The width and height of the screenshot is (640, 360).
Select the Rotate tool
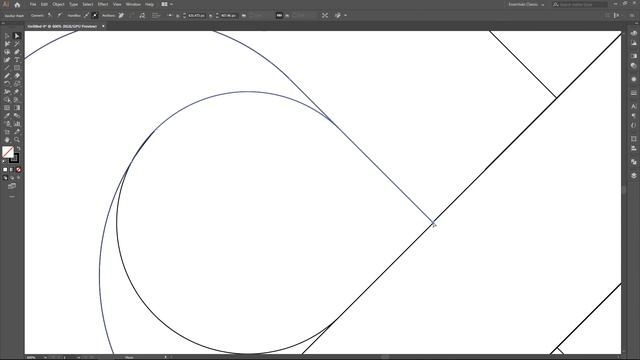click(x=7, y=84)
